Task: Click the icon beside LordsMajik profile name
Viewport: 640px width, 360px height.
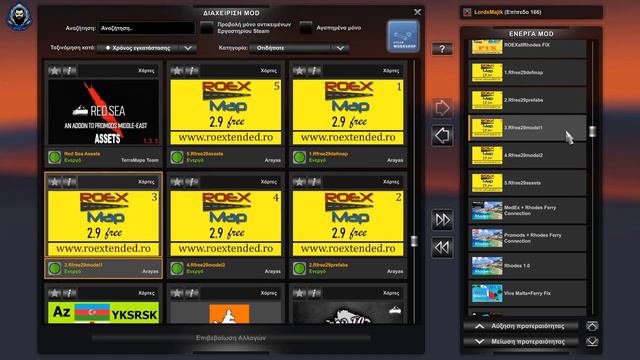Action: click(x=467, y=12)
